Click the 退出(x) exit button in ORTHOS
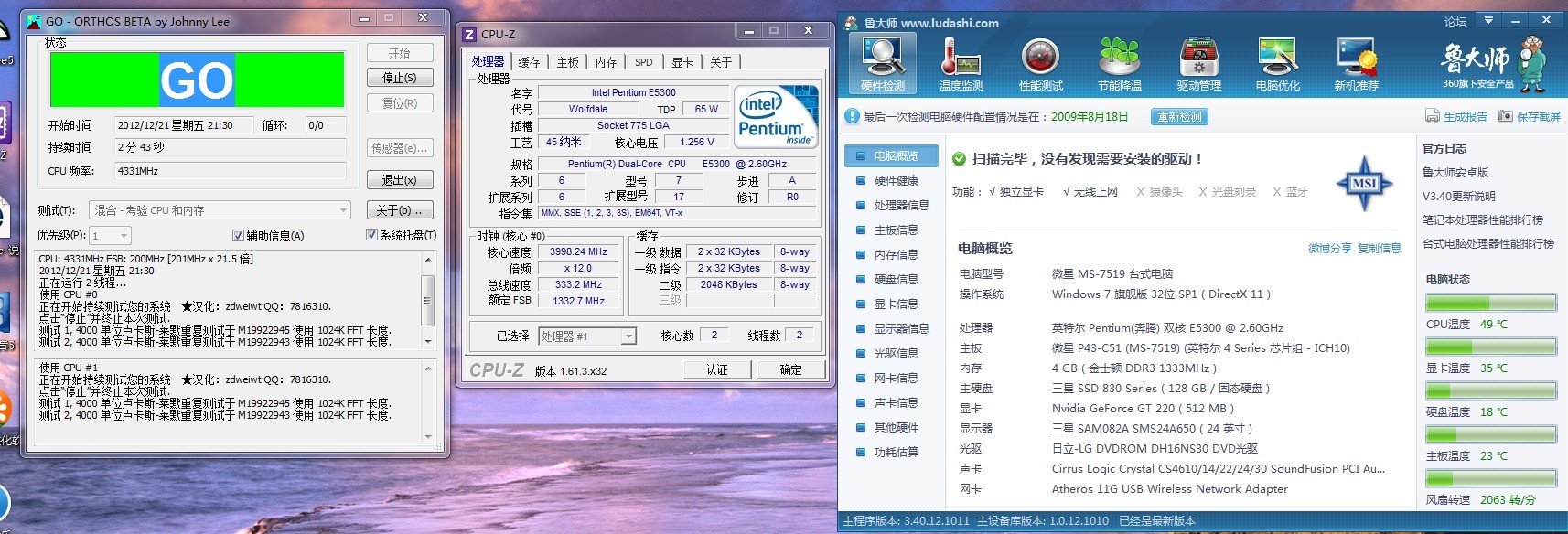The image size is (1568, 534). pyautogui.click(x=400, y=180)
